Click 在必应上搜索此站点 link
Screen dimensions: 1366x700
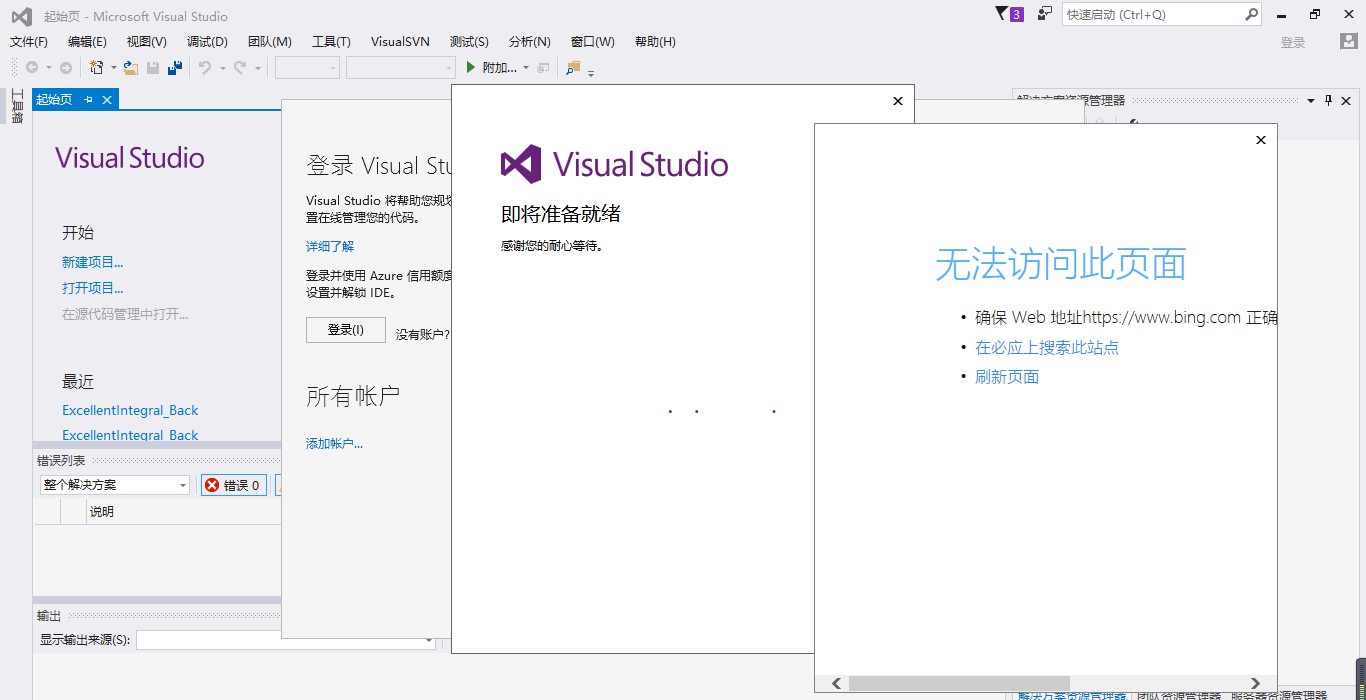[1047, 347]
